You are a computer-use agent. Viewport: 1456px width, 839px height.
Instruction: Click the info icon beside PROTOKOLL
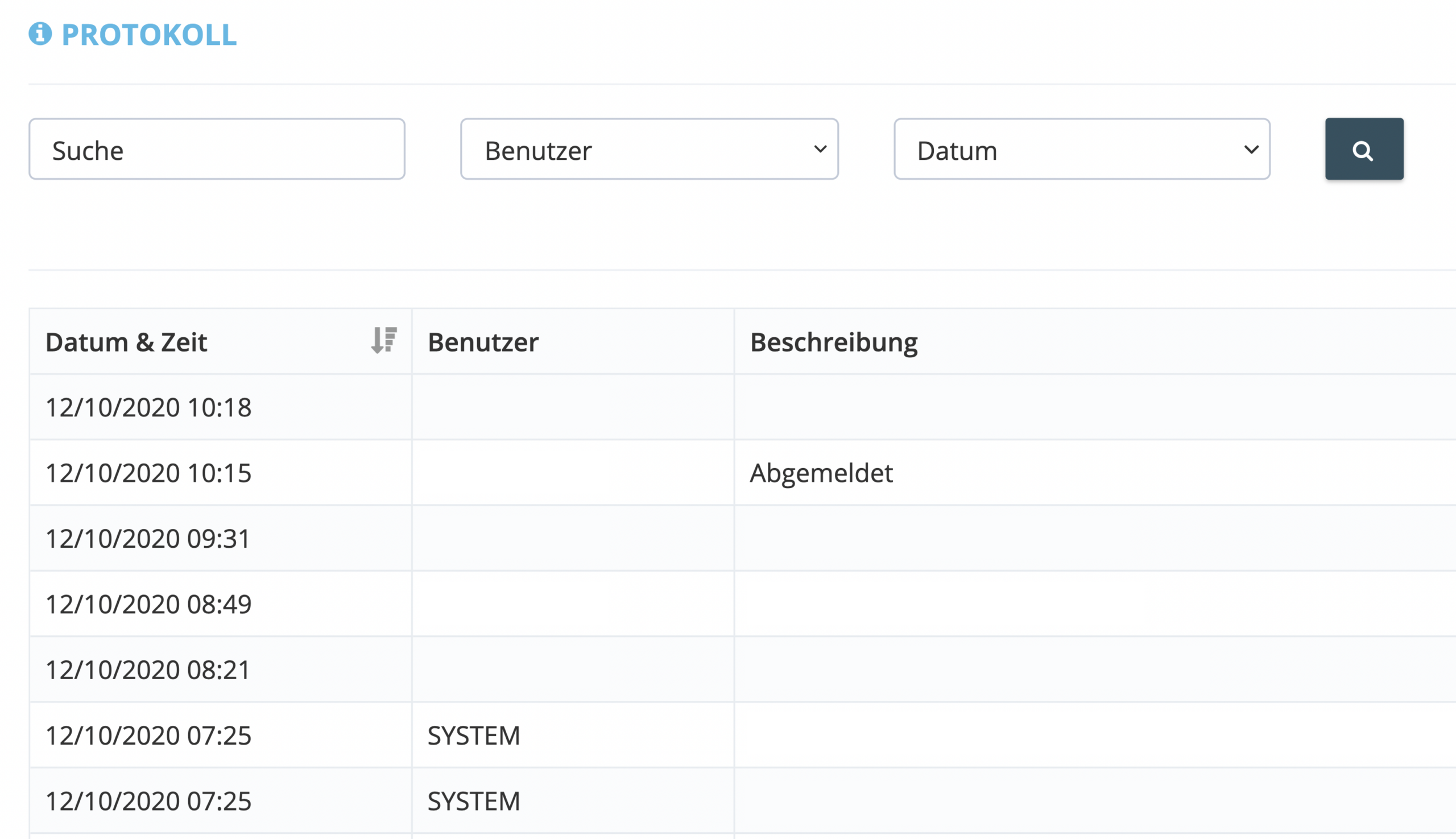40,34
